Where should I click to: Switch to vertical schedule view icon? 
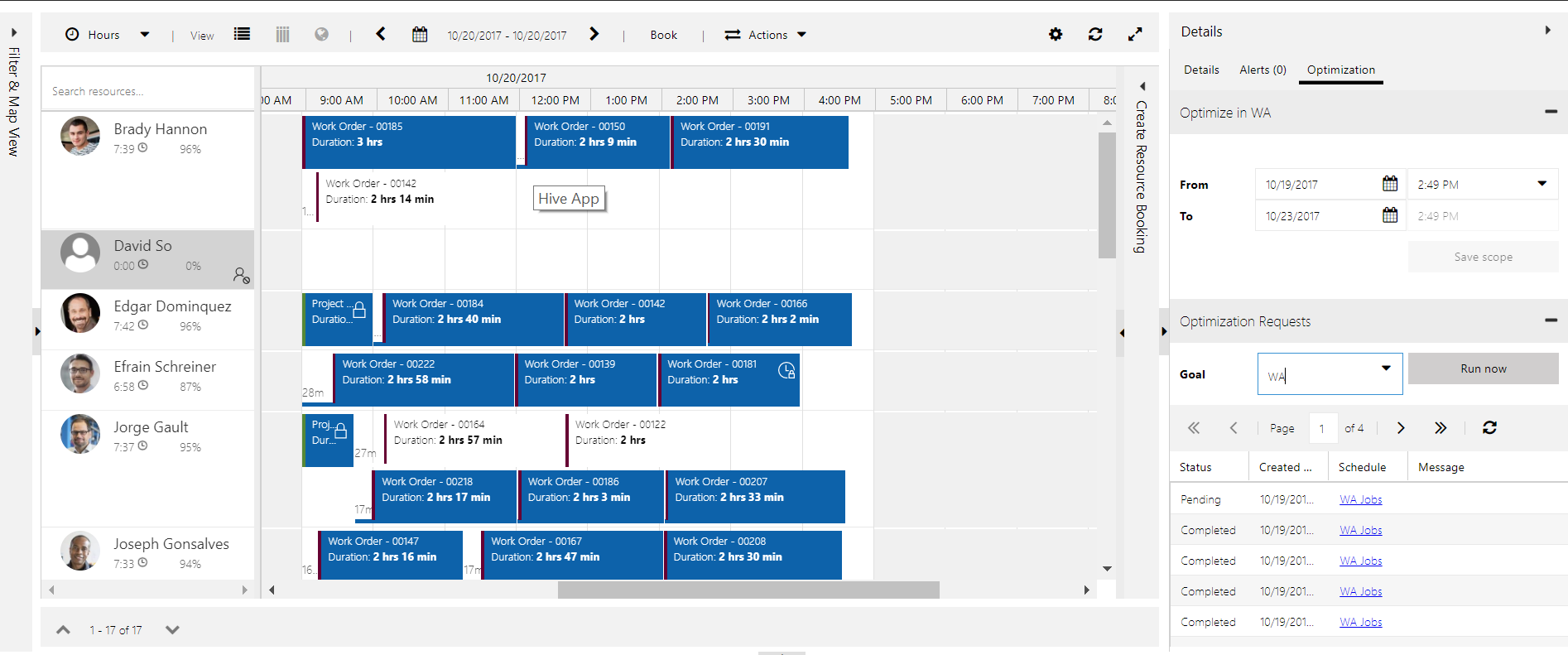pyautogui.click(x=282, y=34)
